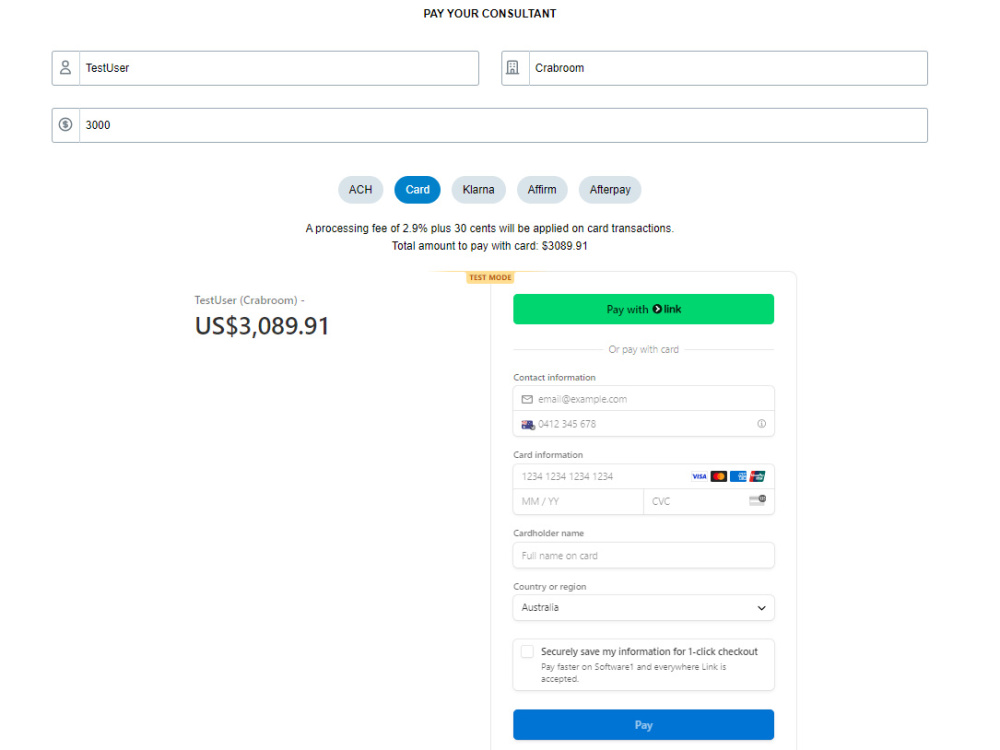The height and width of the screenshot is (750, 1000).
Task: Click the 'TestUser (Crabroom) -' label
Action: click(x=249, y=300)
